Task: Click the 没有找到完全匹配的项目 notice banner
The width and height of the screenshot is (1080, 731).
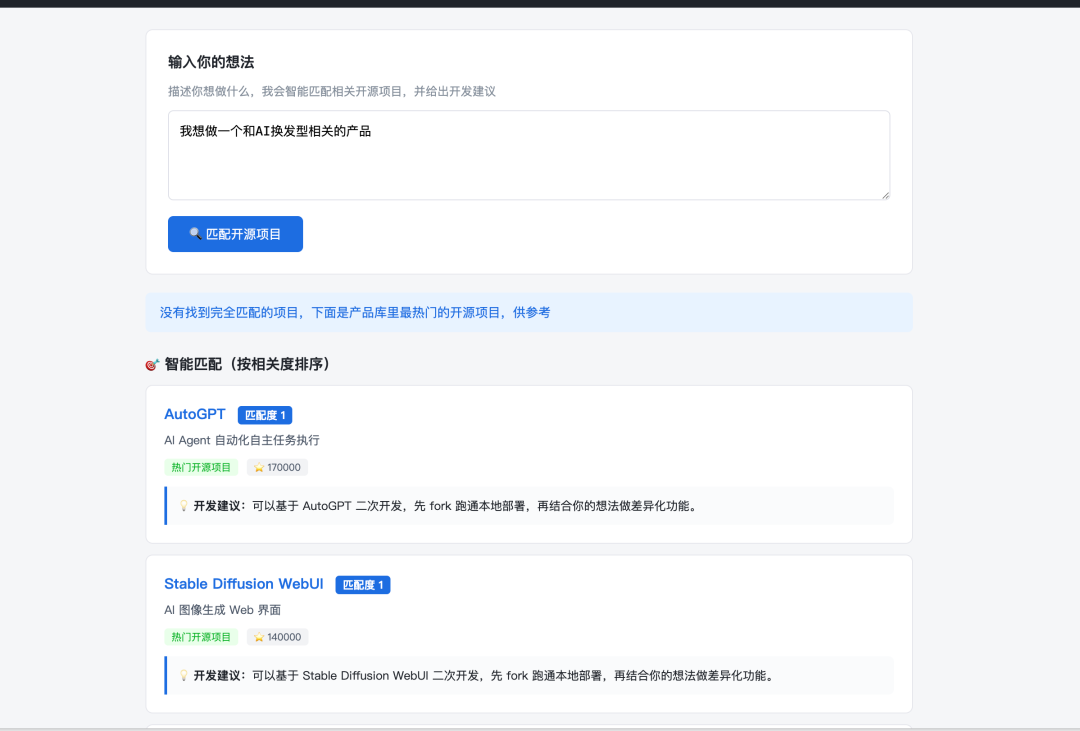Action: tap(529, 312)
